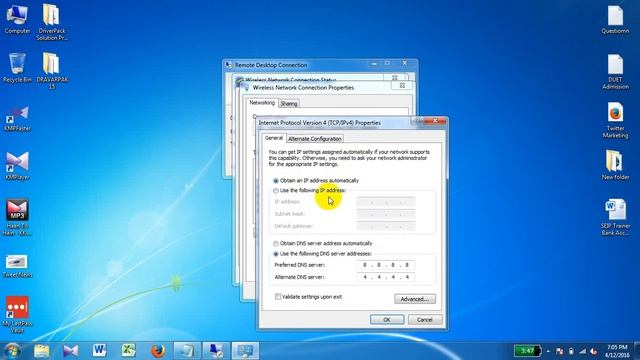640x360 pixels.
Task: Open the Twitter Marketing Firefox file
Action: 615,120
